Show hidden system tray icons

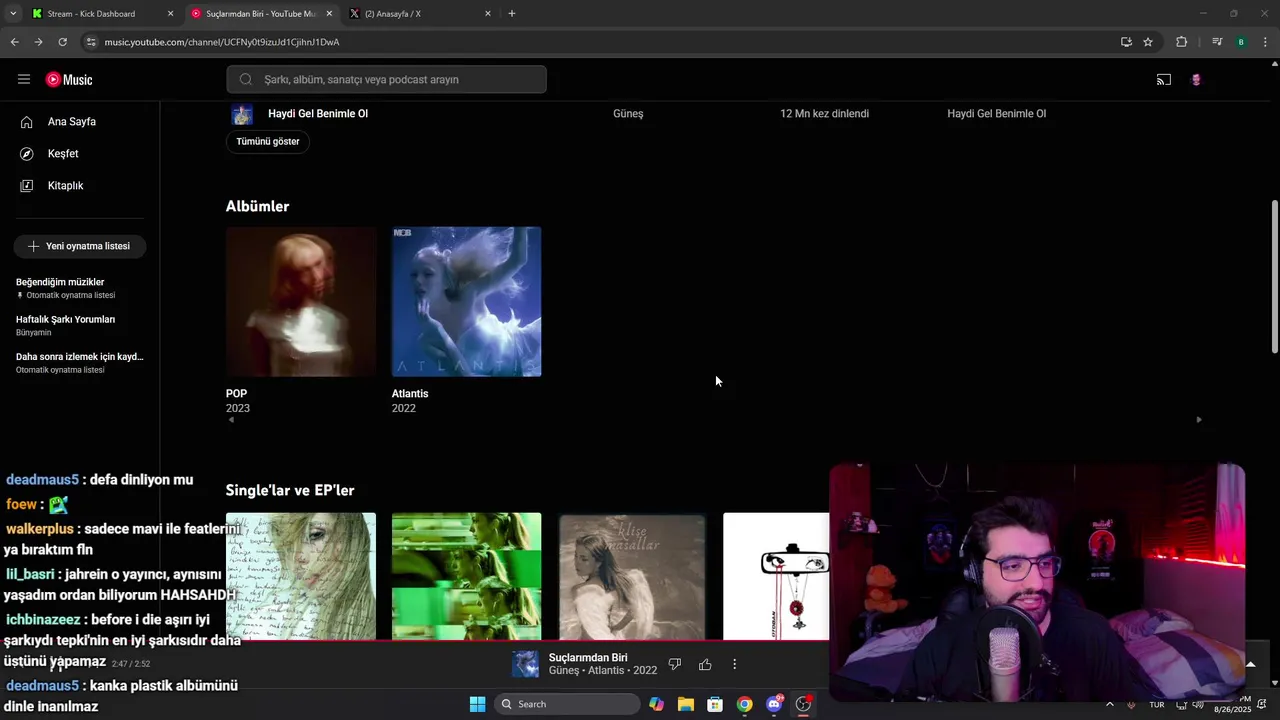tap(1109, 704)
